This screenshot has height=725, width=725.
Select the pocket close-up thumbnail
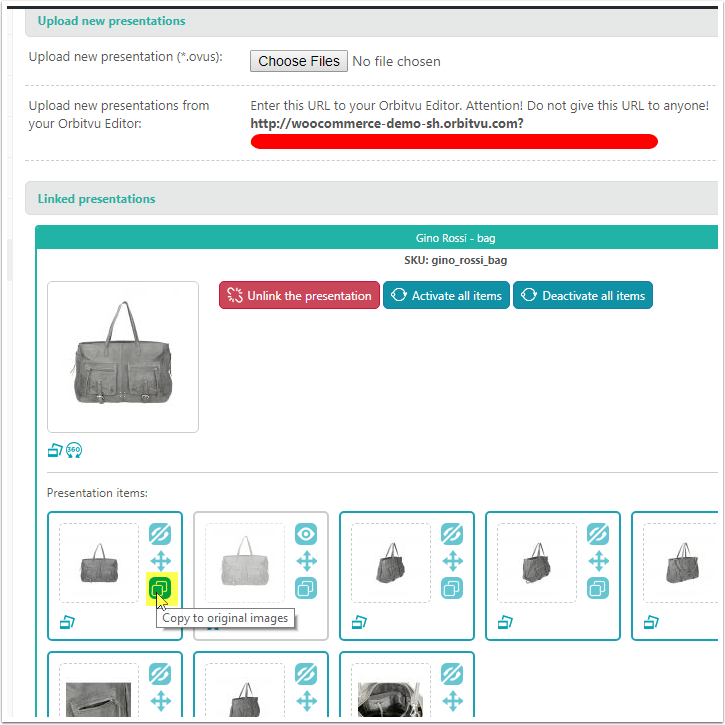(x=99, y=690)
